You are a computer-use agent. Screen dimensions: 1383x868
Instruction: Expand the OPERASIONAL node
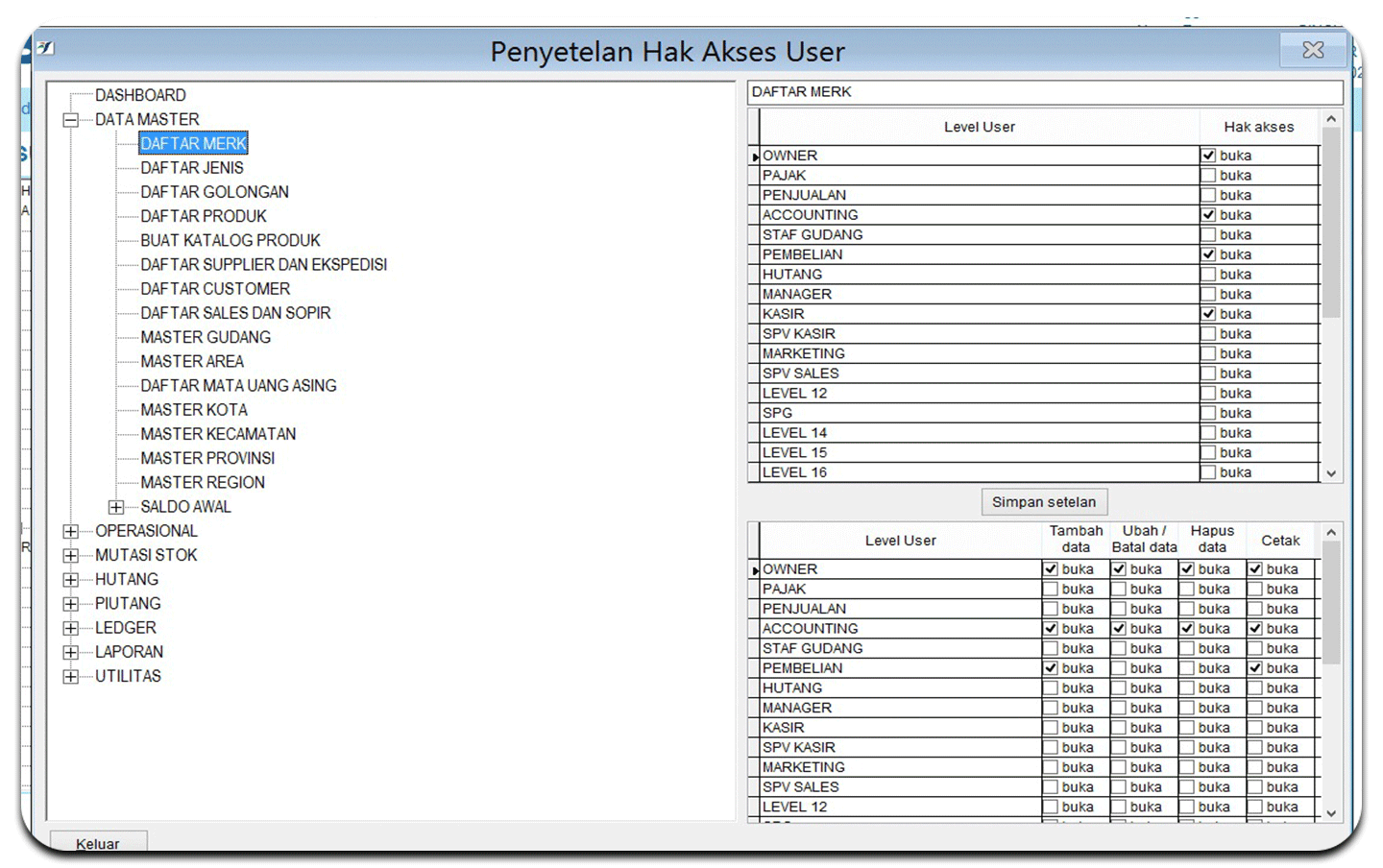(x=70, y=532)
